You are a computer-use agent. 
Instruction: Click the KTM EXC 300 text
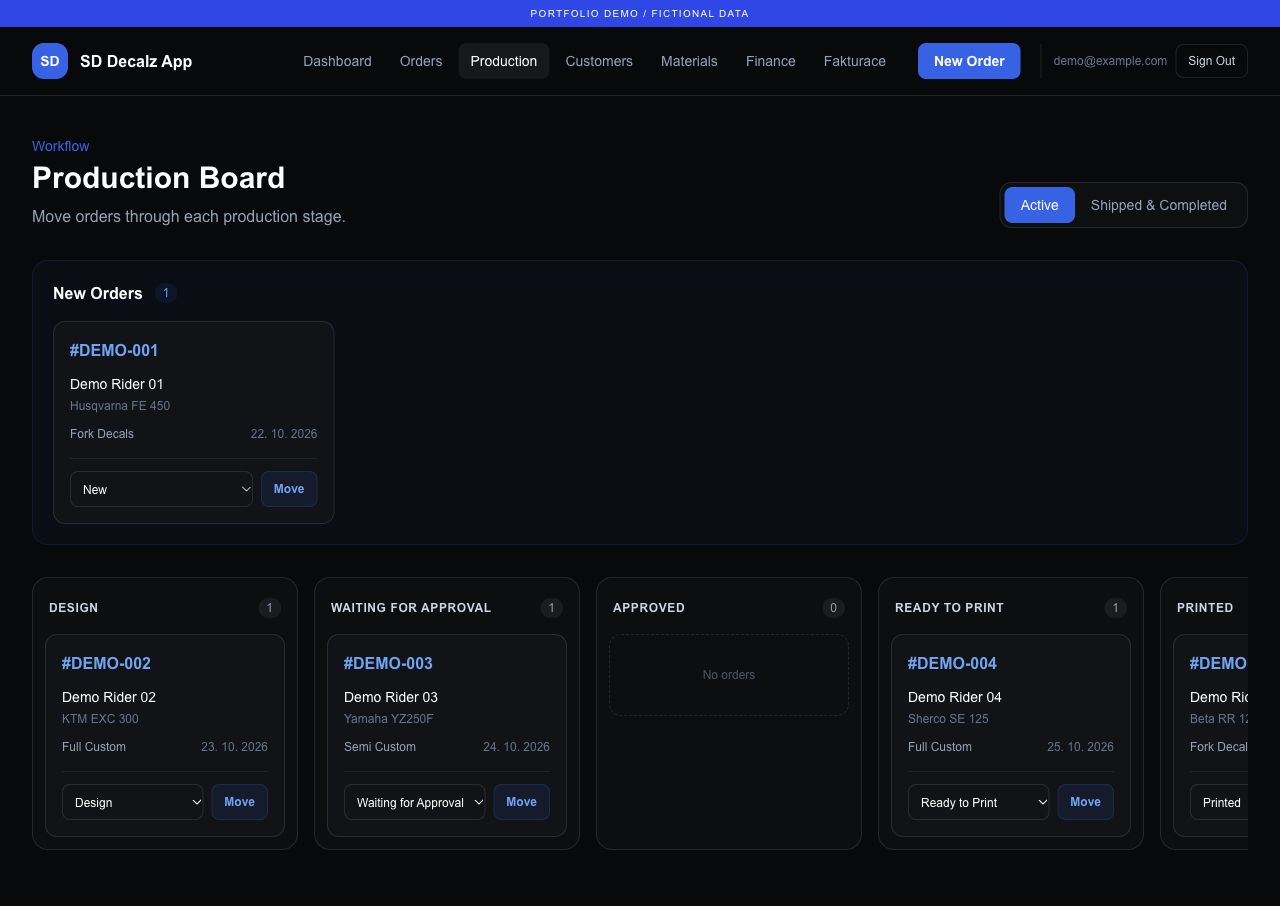pyautogui.click(x=100, y=719)
